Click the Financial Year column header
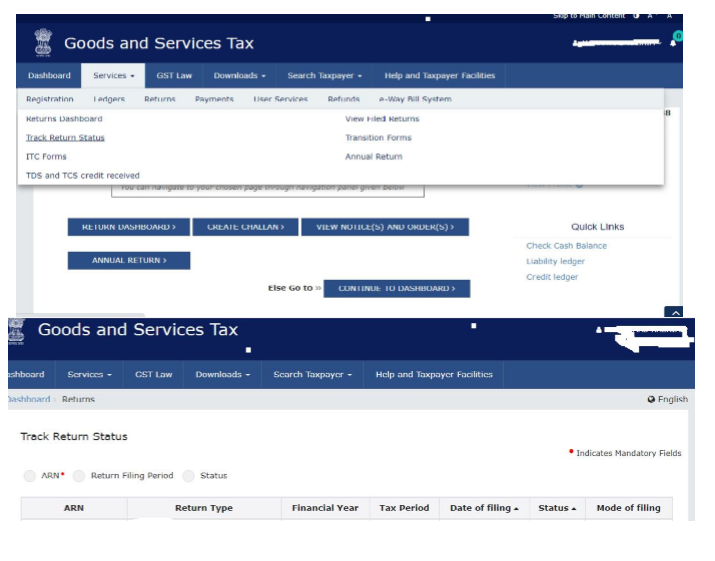 tap(325, 508)
